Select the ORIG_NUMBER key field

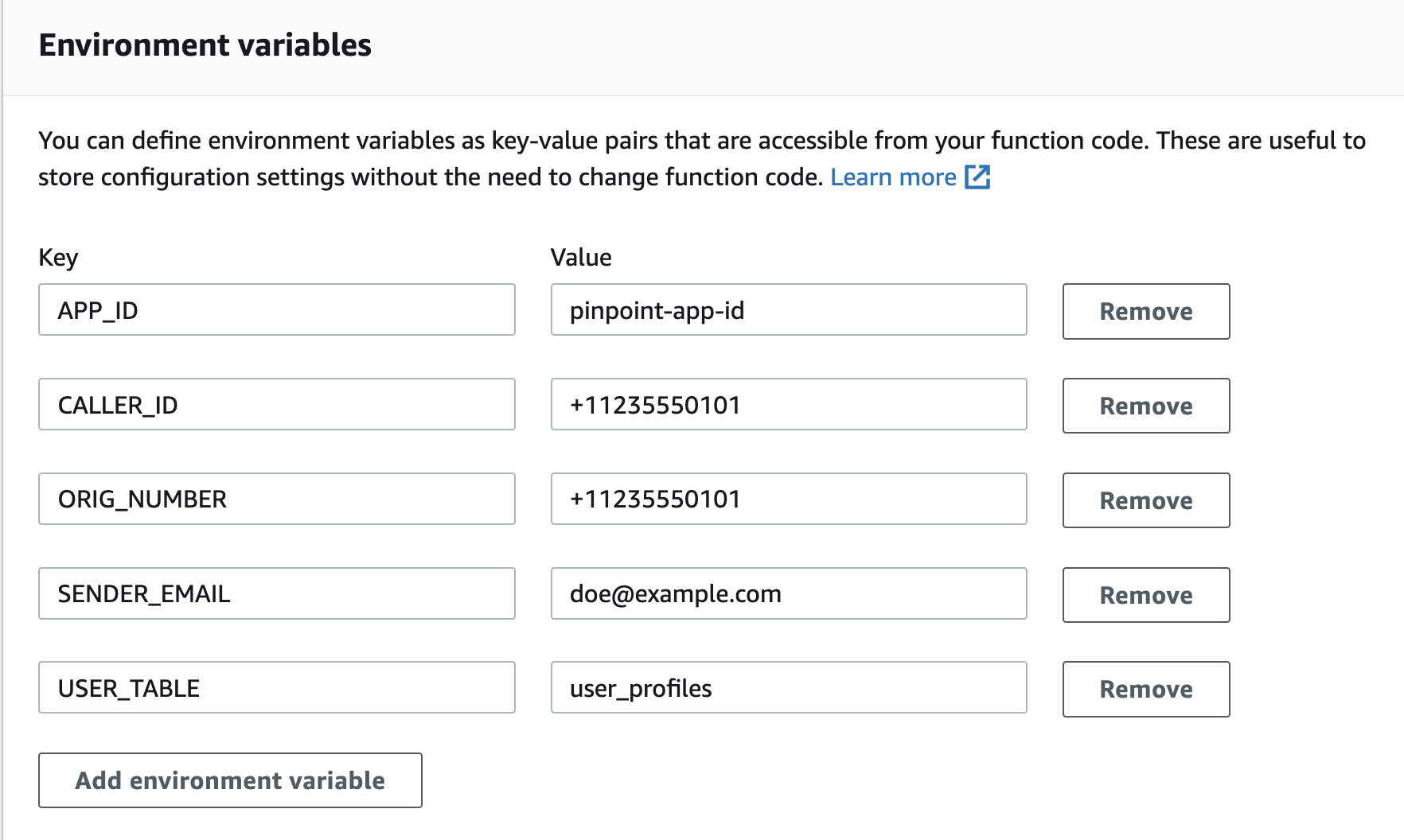pos(276,499)
